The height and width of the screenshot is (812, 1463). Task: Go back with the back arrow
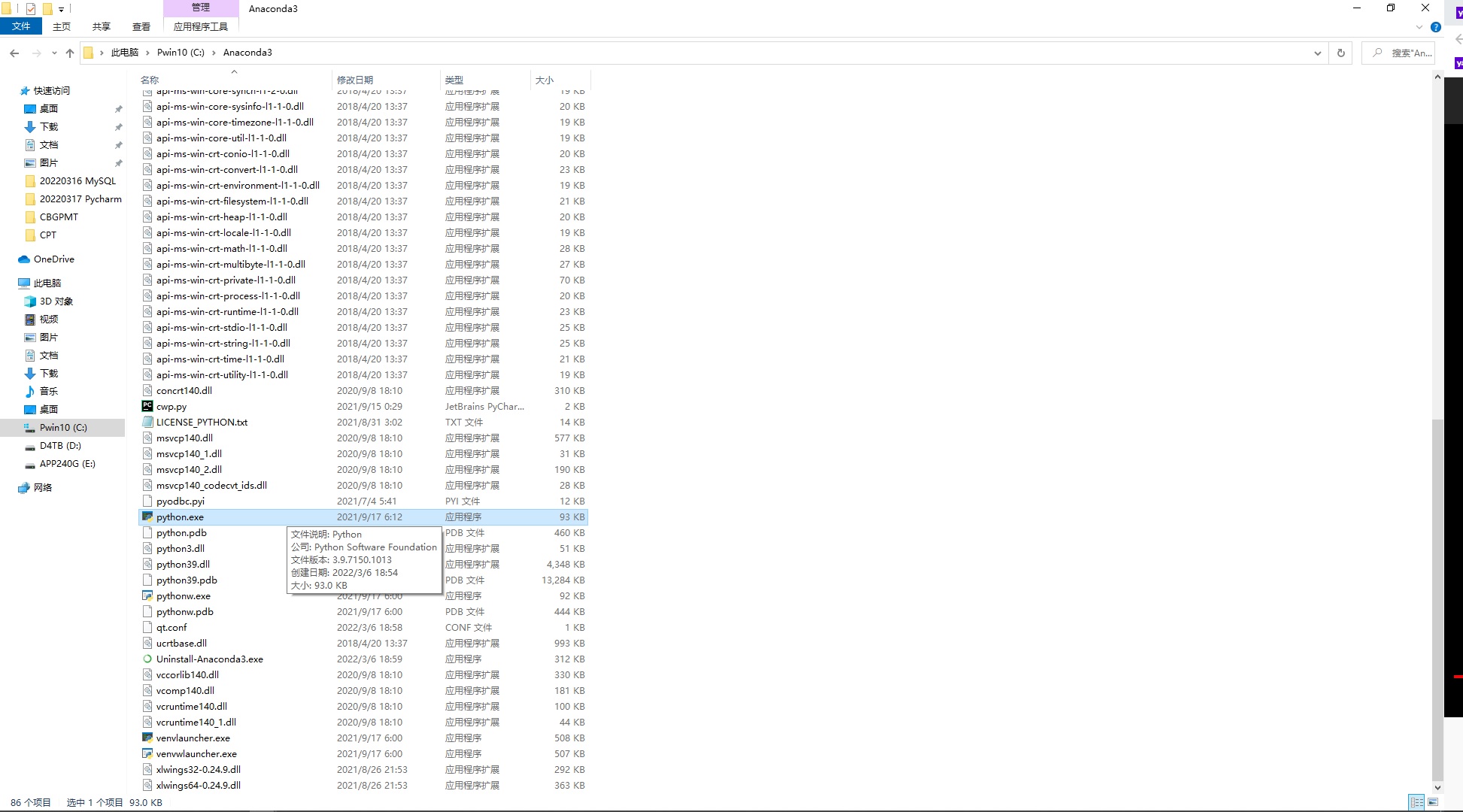14,53
